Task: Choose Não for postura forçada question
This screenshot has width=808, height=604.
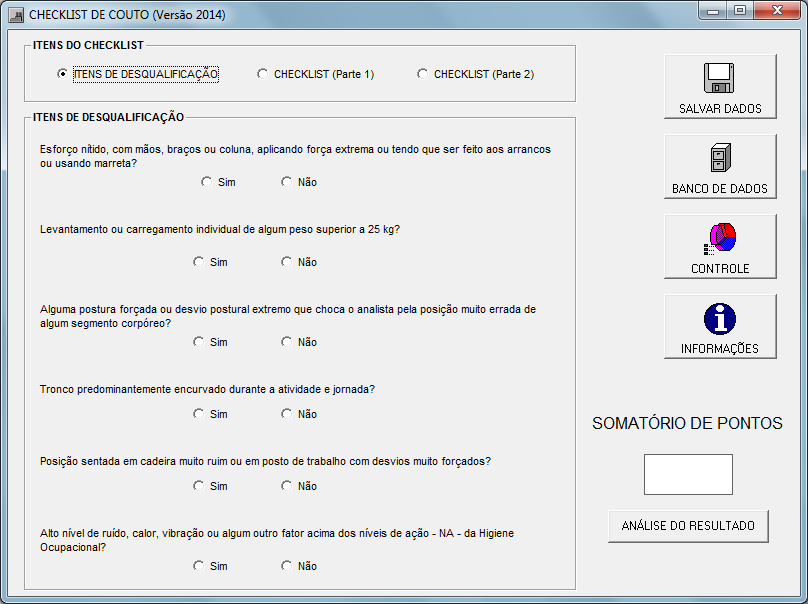Action: [299, 342]
